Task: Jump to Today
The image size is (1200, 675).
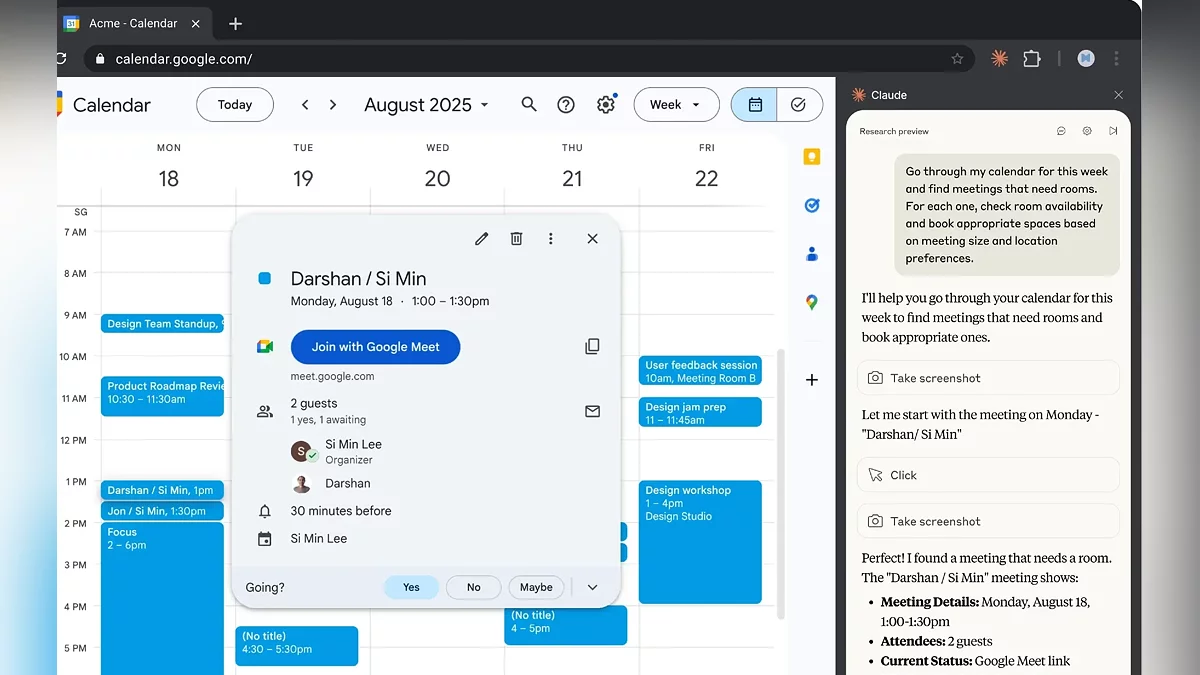Action: coord(235,105)
